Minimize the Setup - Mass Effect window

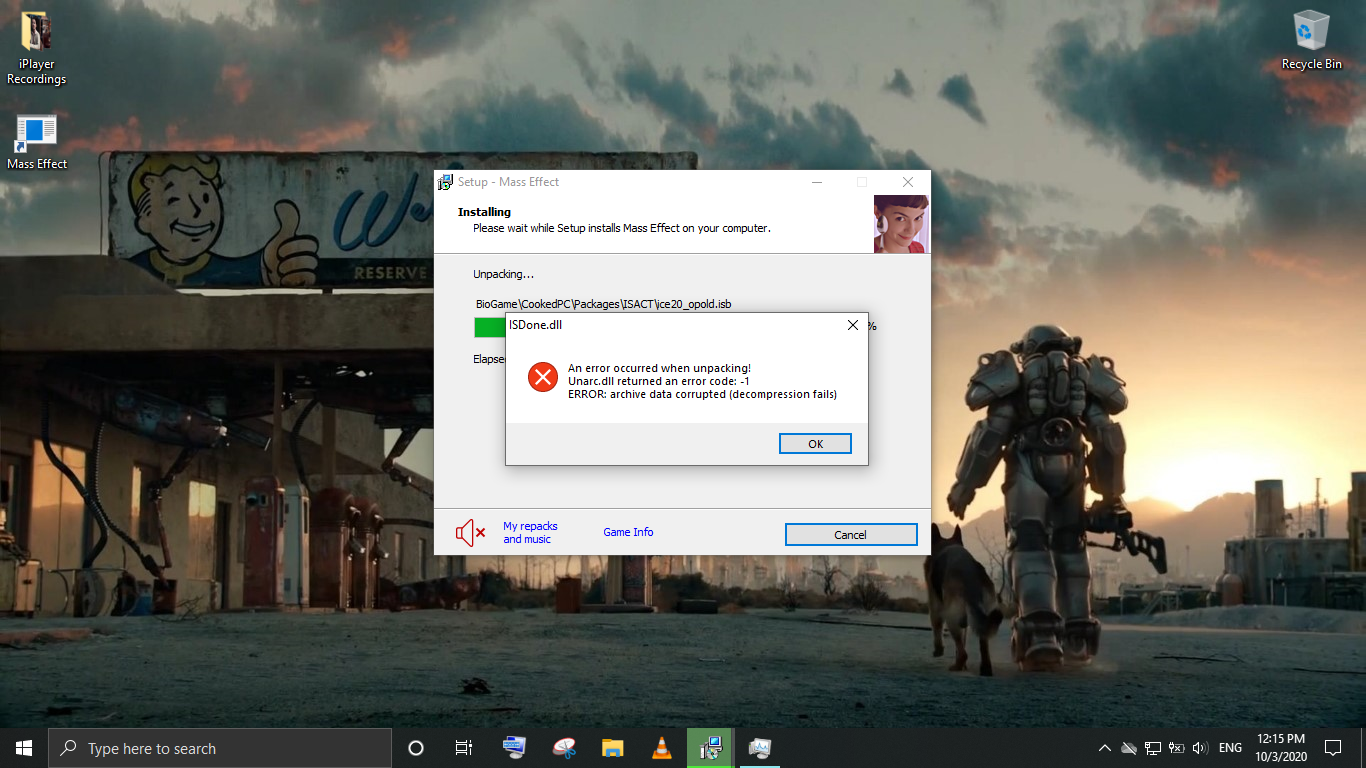pos(817,182)
